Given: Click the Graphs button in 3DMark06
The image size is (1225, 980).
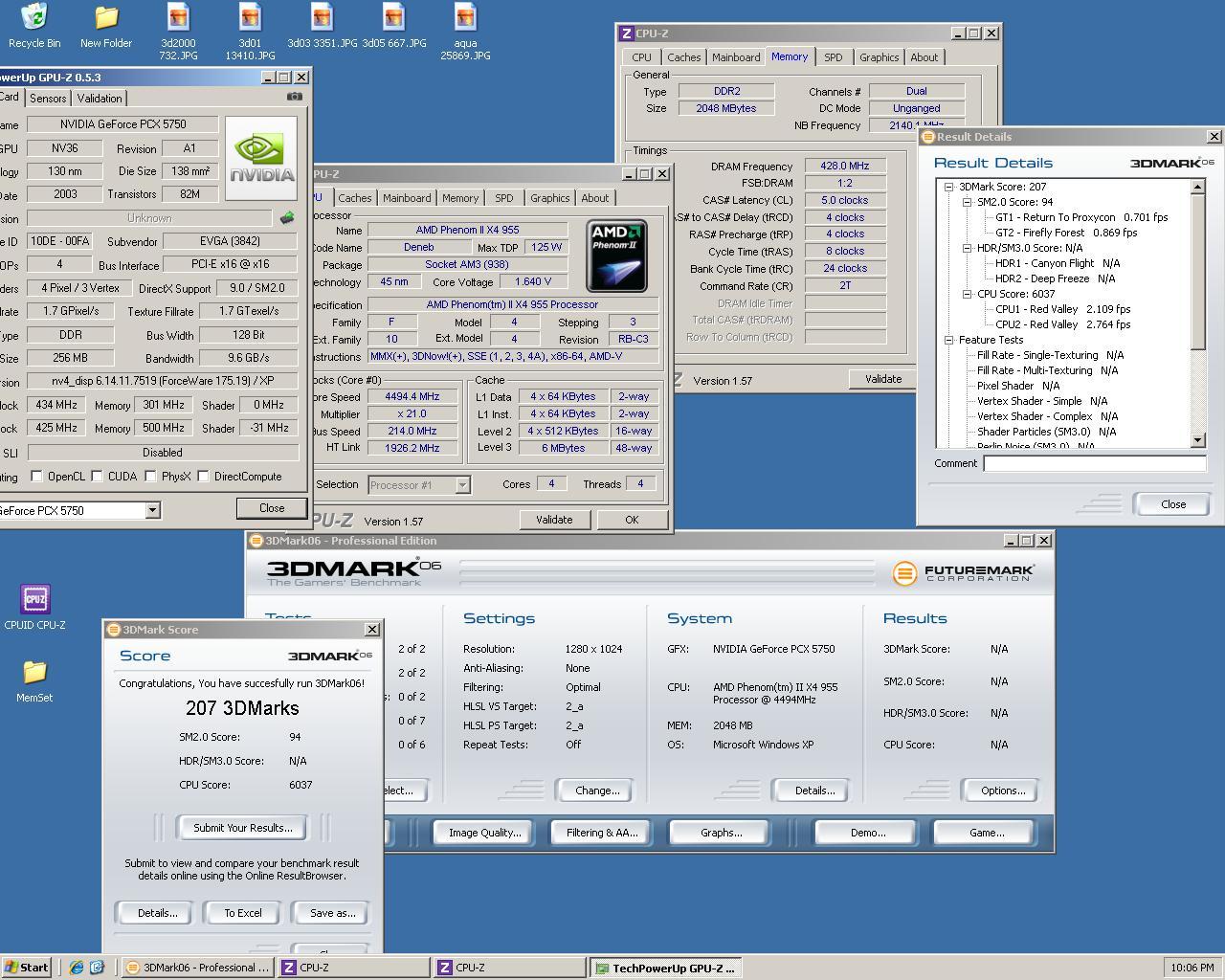Looking at the screenshot, I should [722, 833].
